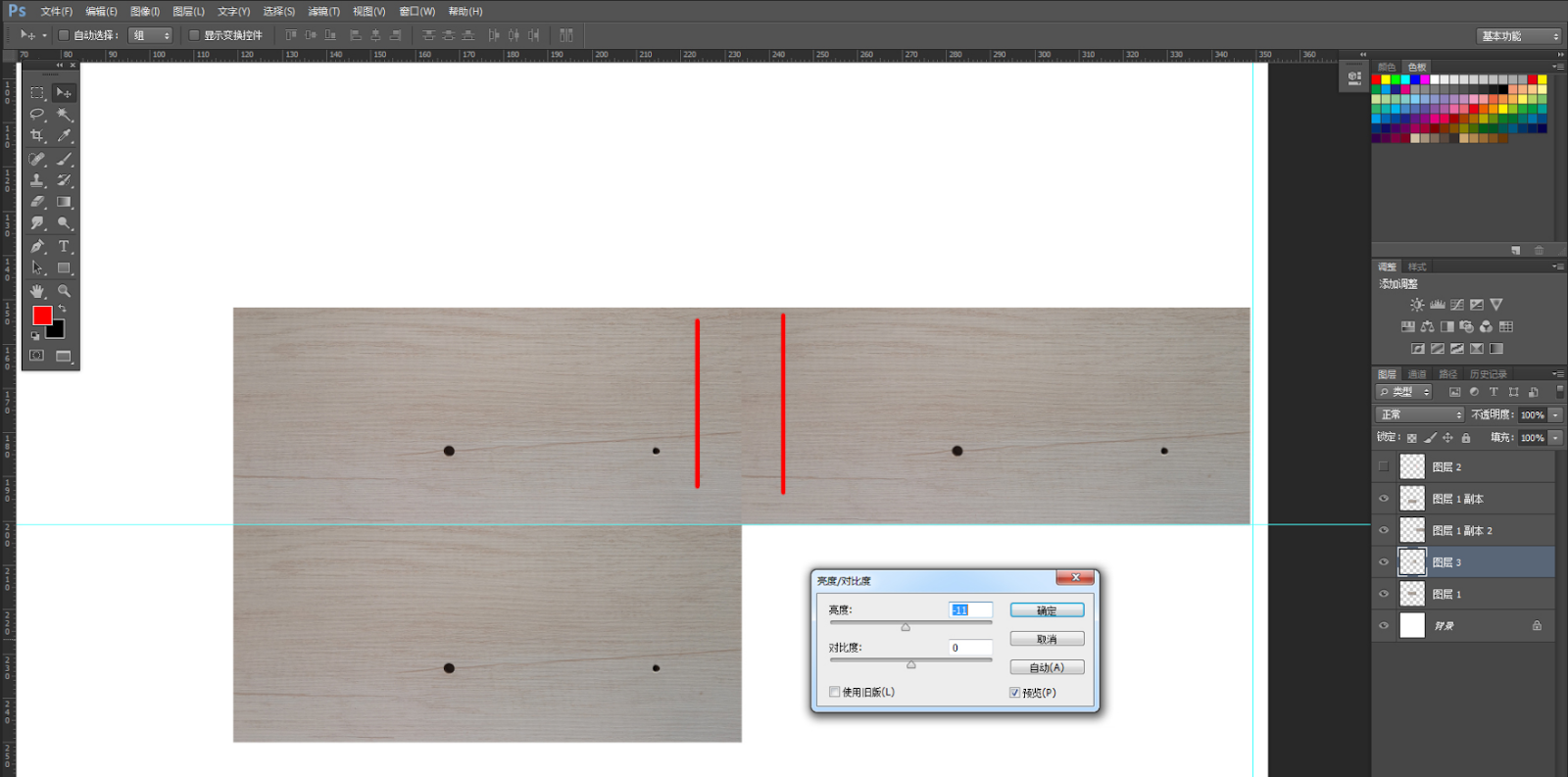Select the Crop tool

pos(37,136)
